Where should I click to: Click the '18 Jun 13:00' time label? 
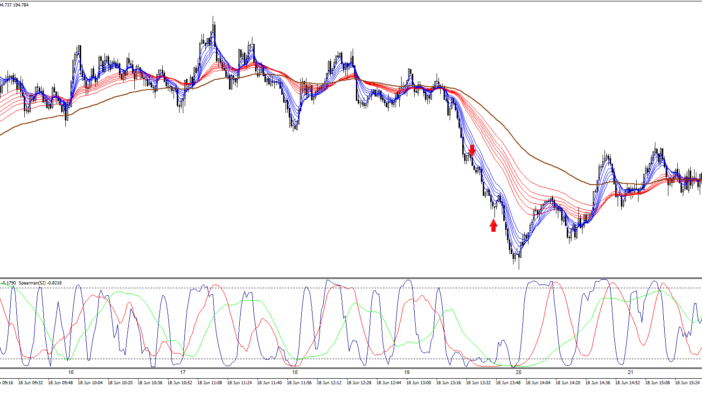(419, 383)
